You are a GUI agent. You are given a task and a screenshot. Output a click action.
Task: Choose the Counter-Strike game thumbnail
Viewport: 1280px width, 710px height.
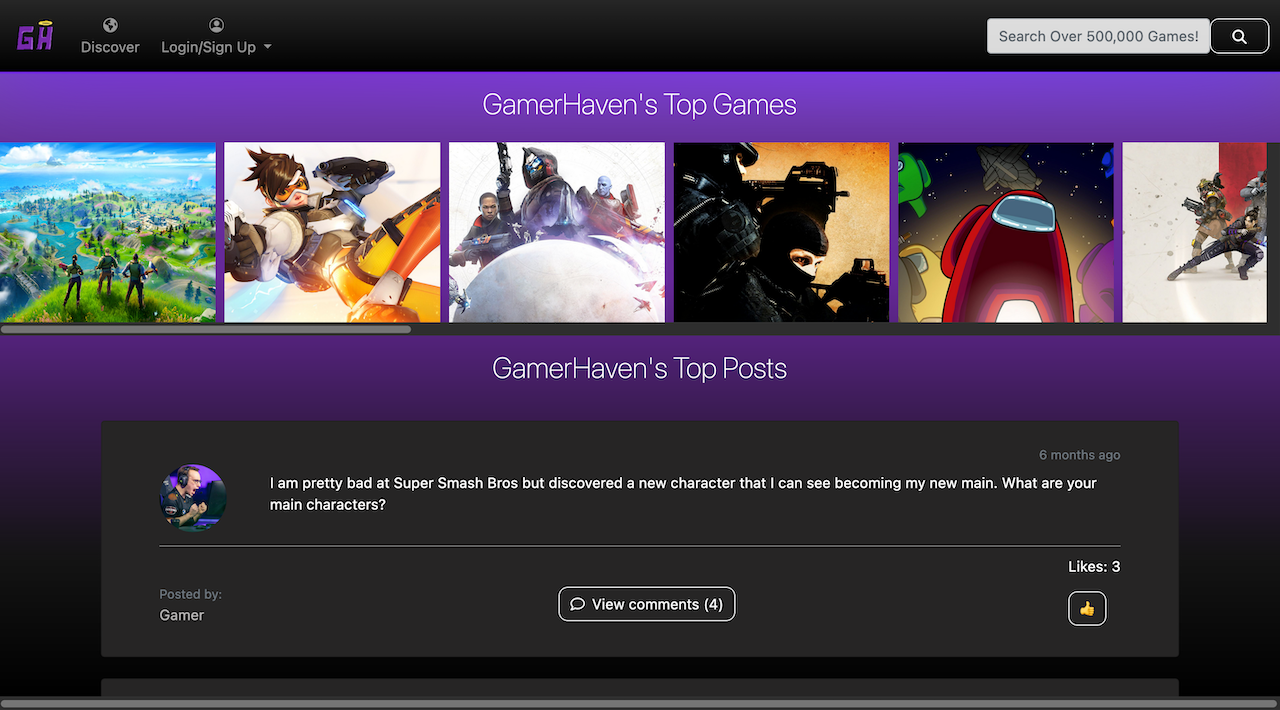point(781,232)
